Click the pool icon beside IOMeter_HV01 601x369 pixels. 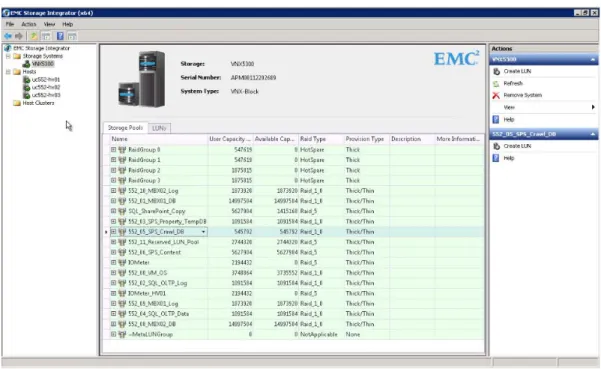[122, 293]
